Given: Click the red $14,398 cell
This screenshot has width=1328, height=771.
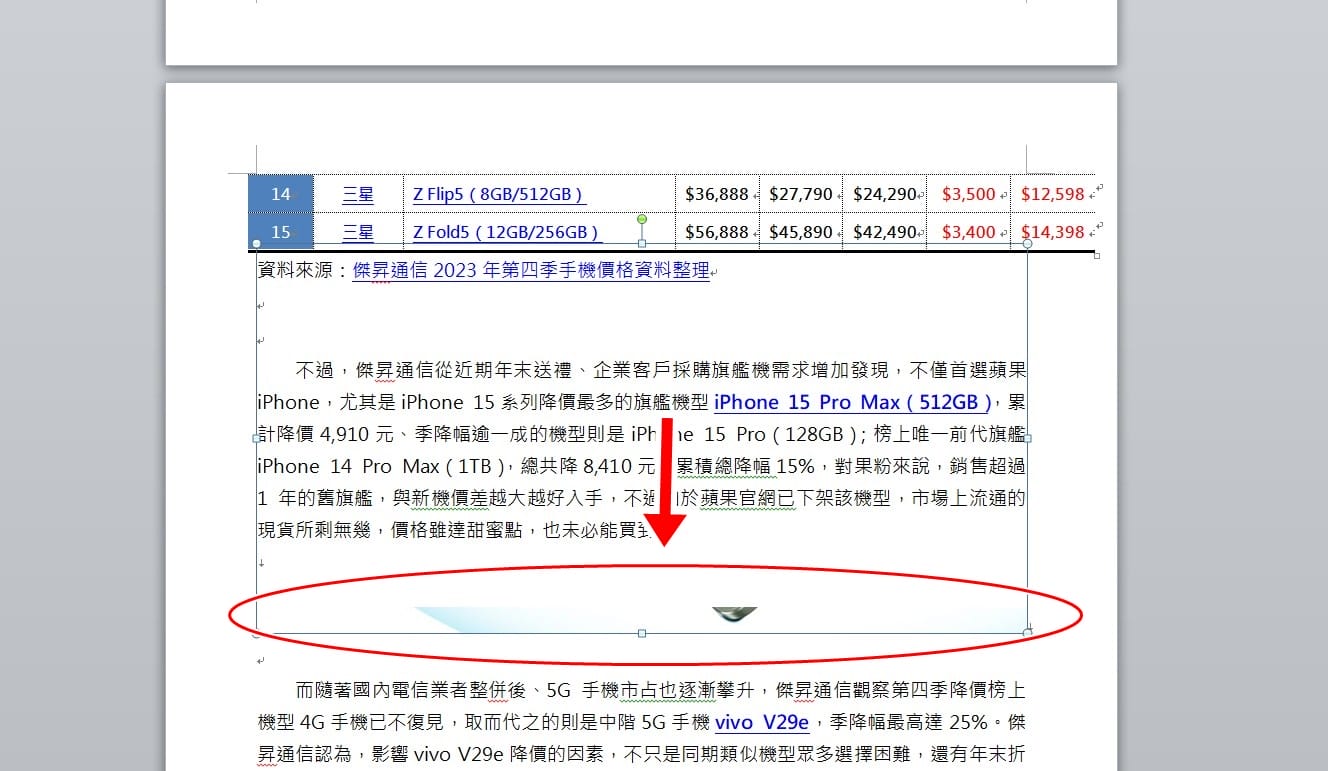Looking at the screenshot, I should (1053, 232).
